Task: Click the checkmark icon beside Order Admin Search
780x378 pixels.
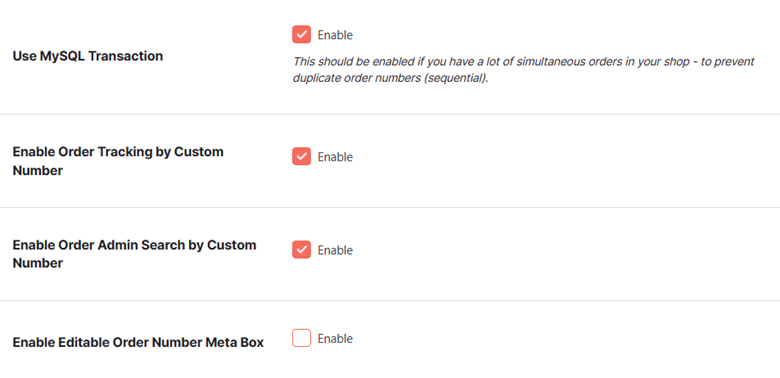Action: [x=301, y=250]
